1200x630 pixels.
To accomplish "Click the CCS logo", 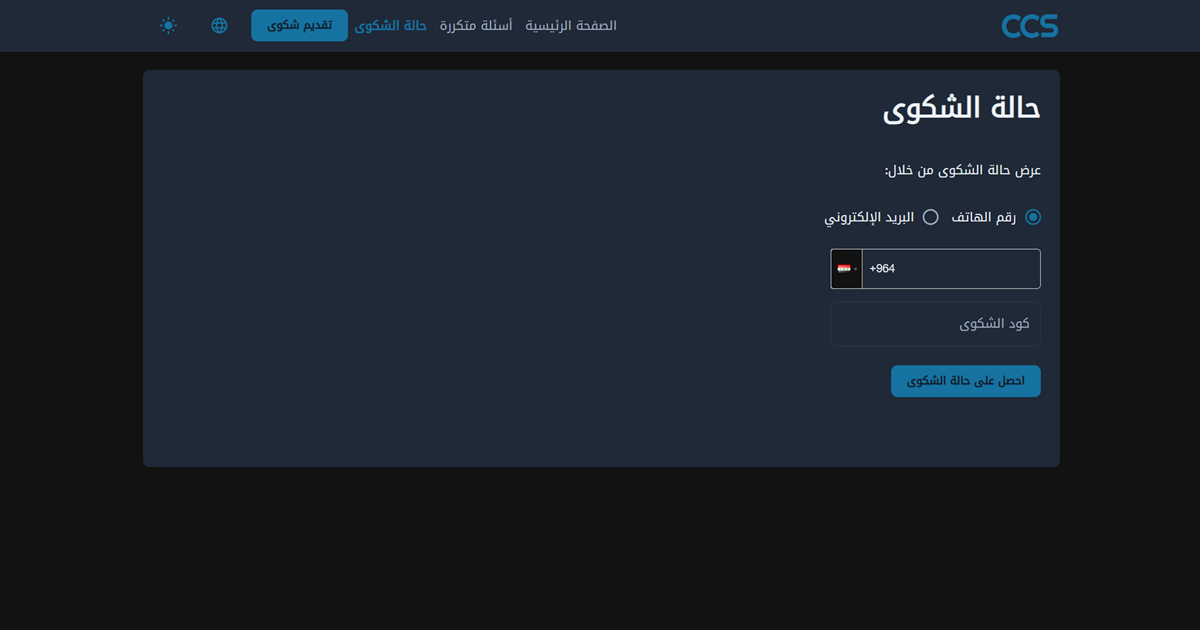I will 1029,26.
